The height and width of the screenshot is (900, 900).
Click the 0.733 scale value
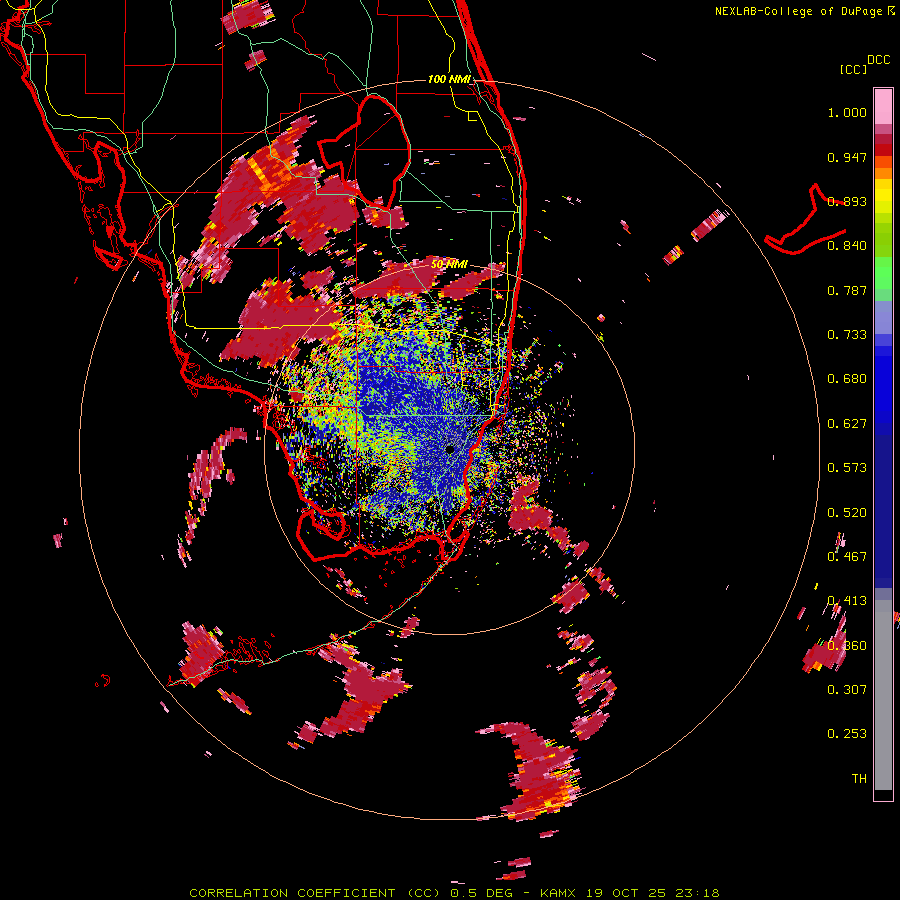[847, 335]
